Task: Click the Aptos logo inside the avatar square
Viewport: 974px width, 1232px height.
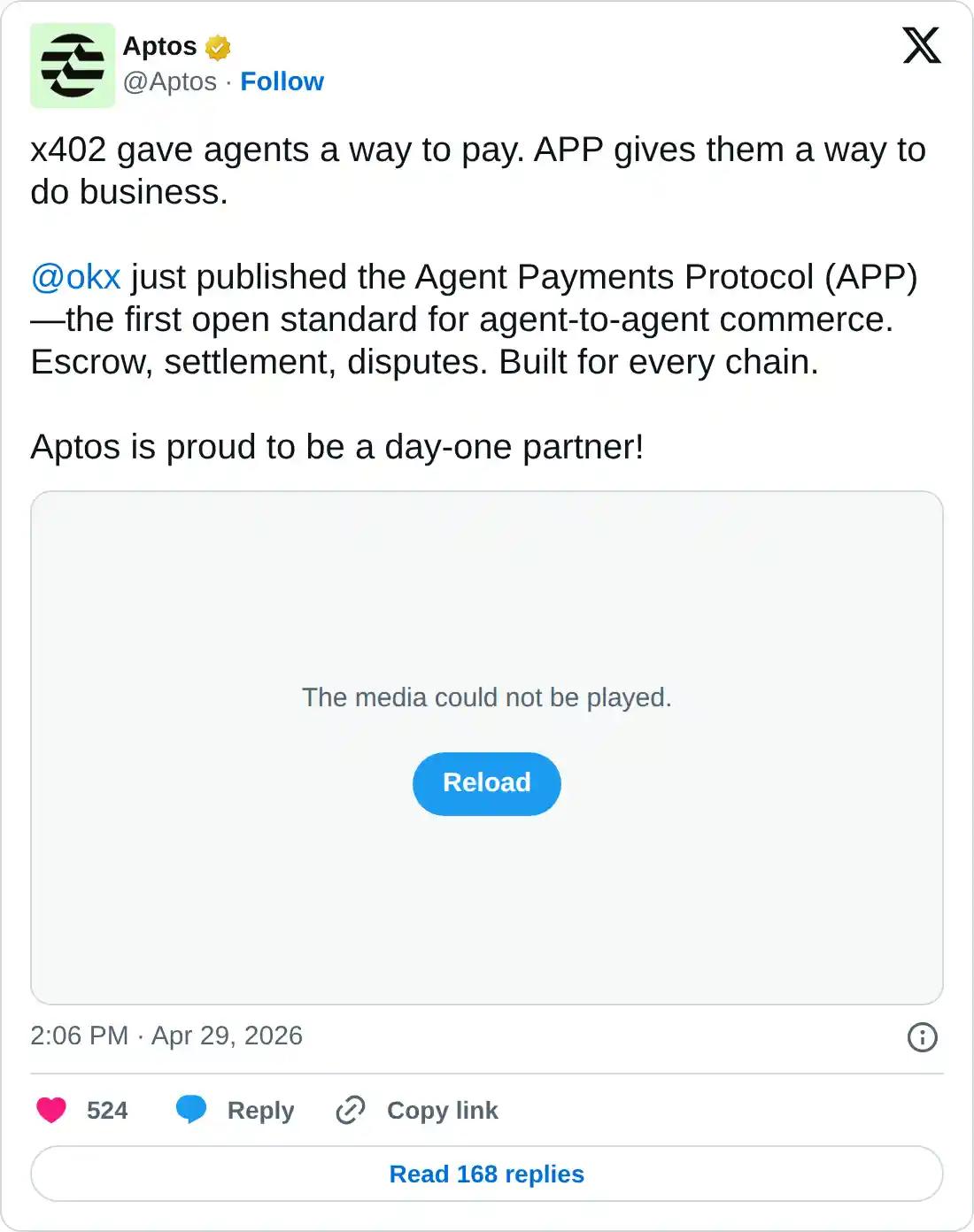Action: pyautogui.click(x=73, y=65)
